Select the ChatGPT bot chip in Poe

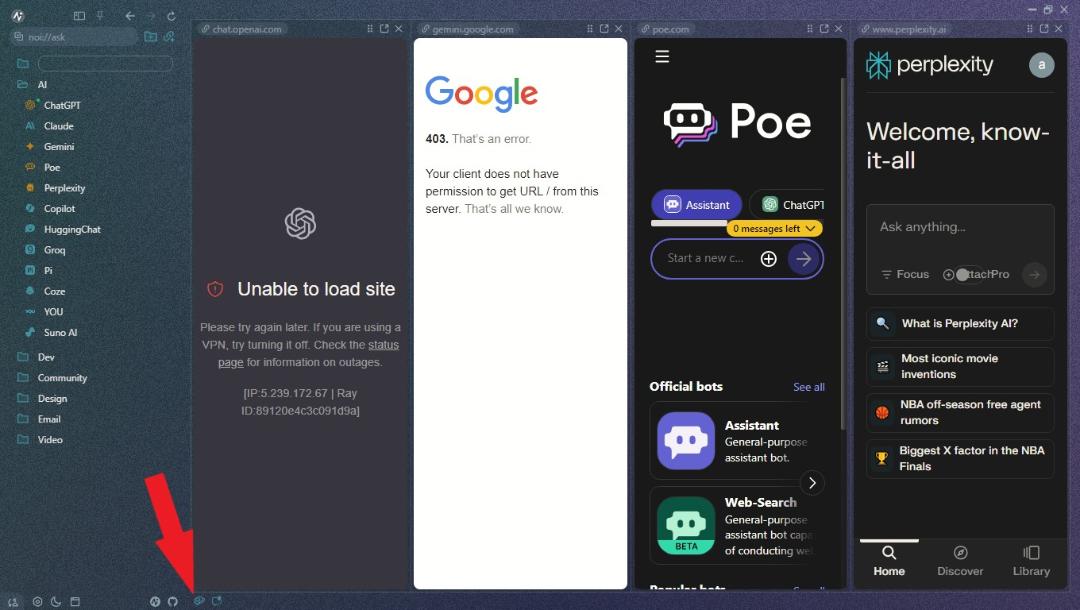(789, 204)
